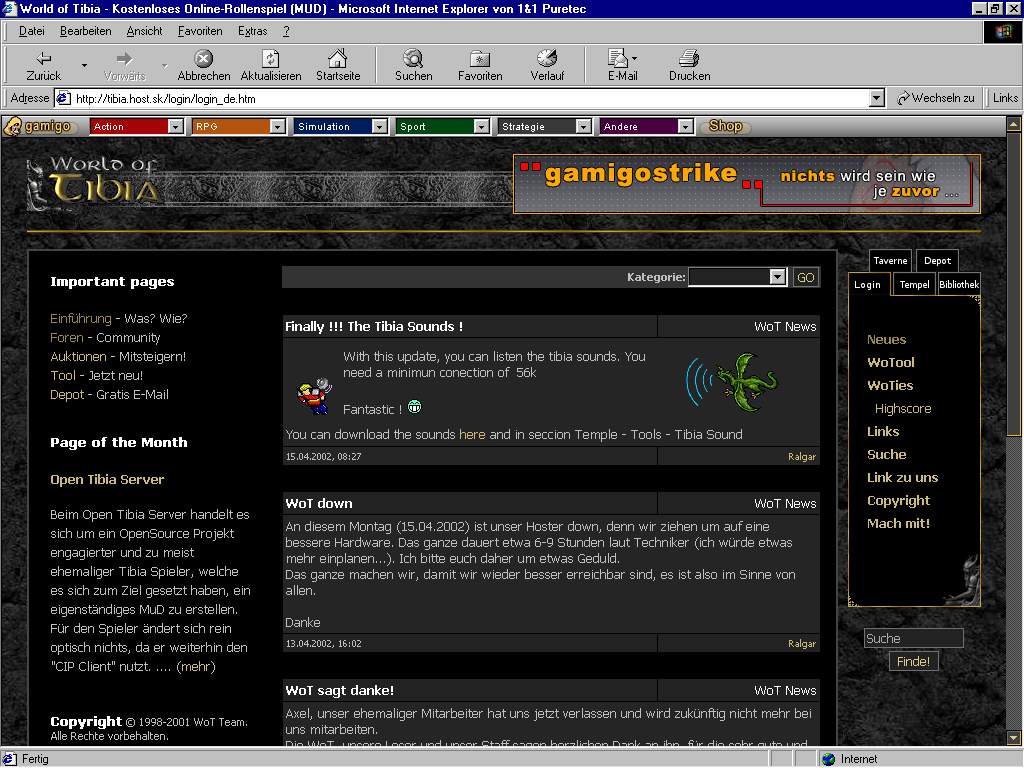The image size is (1024, 768).
Task: Click the E-Mail toolbar icon
Action: [x=617, y=59]
